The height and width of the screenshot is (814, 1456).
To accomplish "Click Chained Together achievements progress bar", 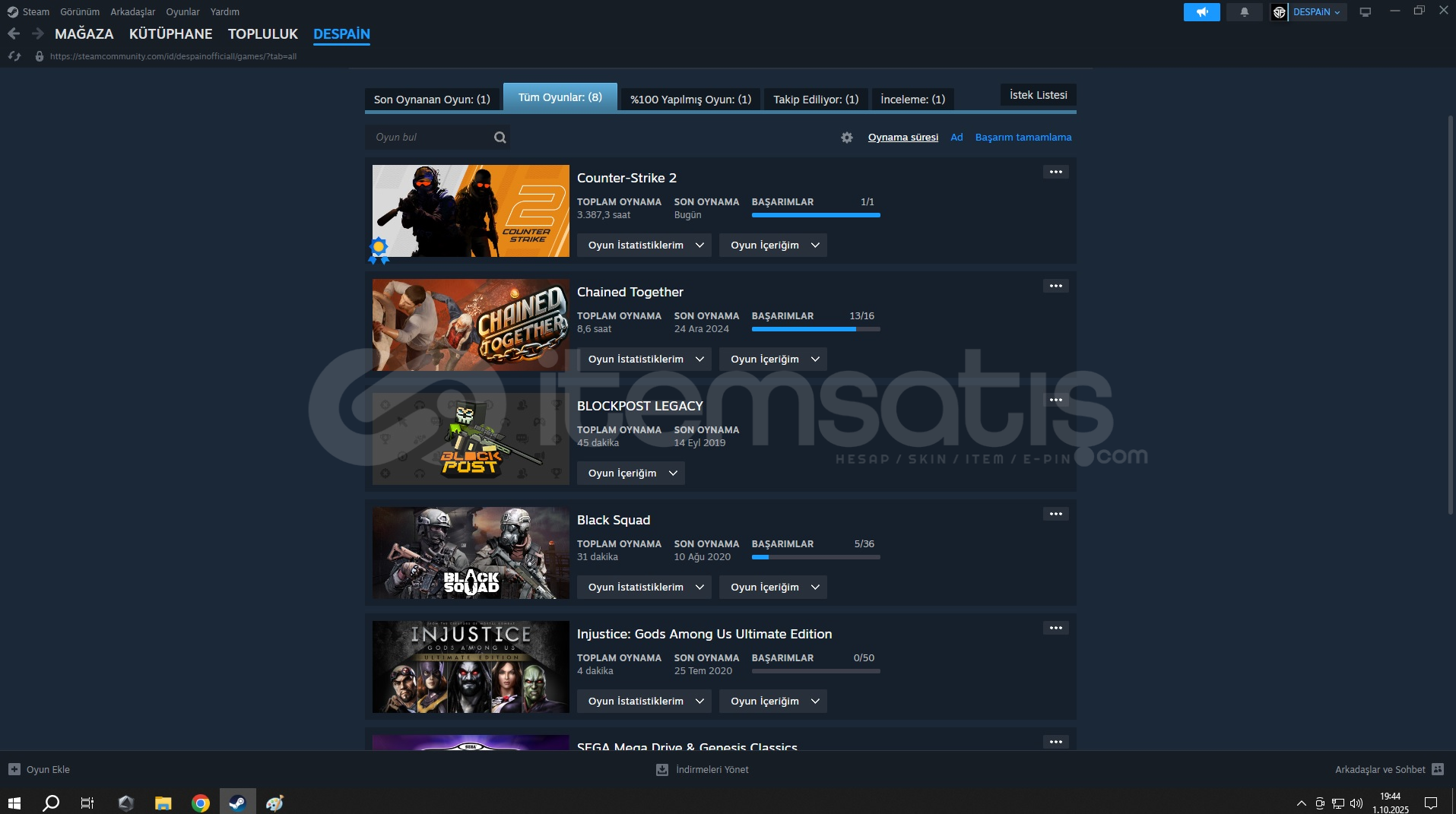I will pos(816,329).
